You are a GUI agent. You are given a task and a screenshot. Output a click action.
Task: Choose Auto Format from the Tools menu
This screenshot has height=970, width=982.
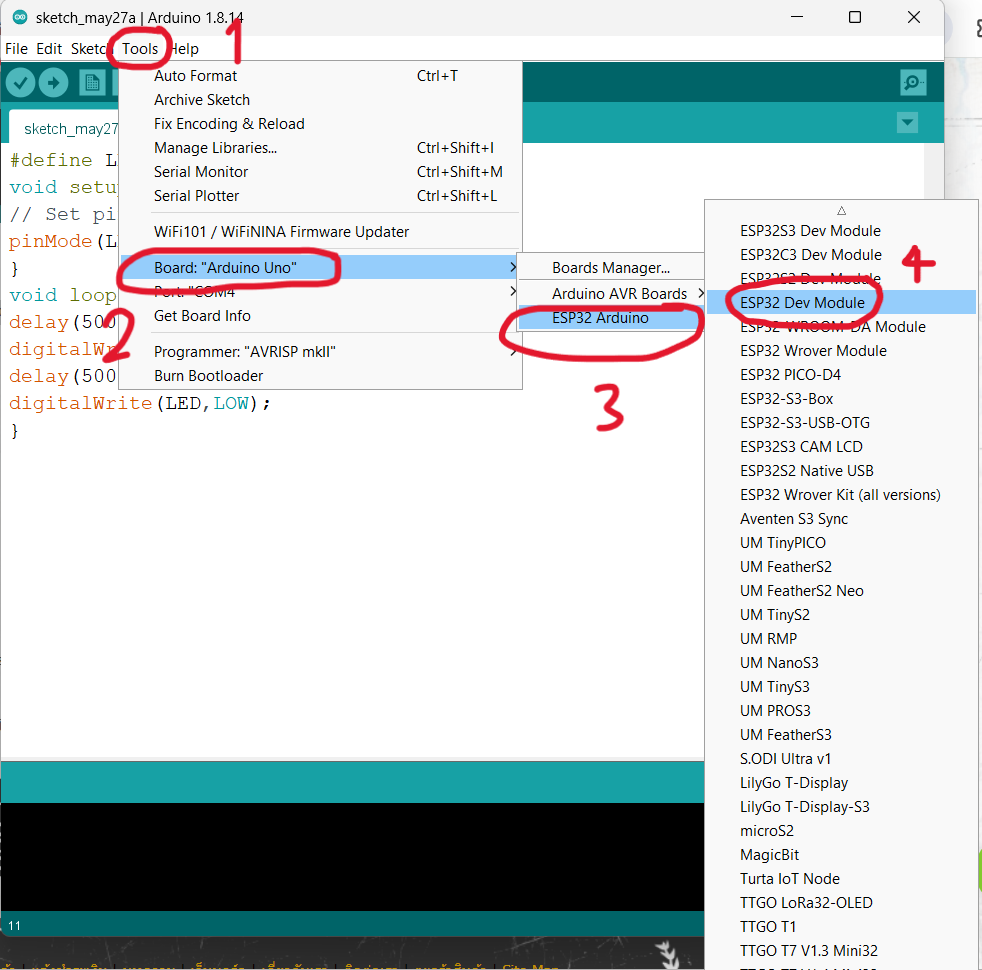click(x=321, y=76)
